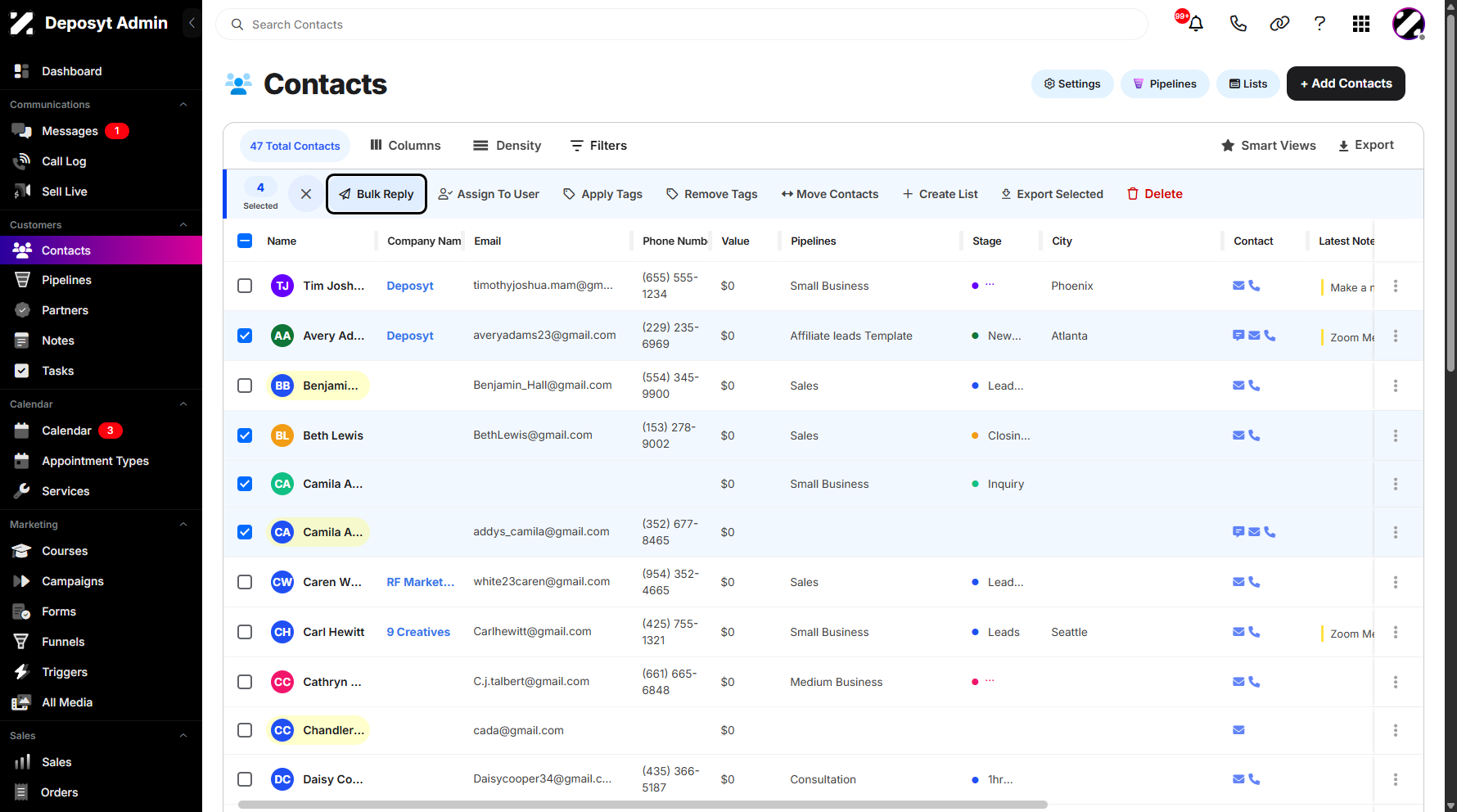Open the Smart Views dropdown
The height and width of the screenshot is (812, 1457).
click(1268, 146)
